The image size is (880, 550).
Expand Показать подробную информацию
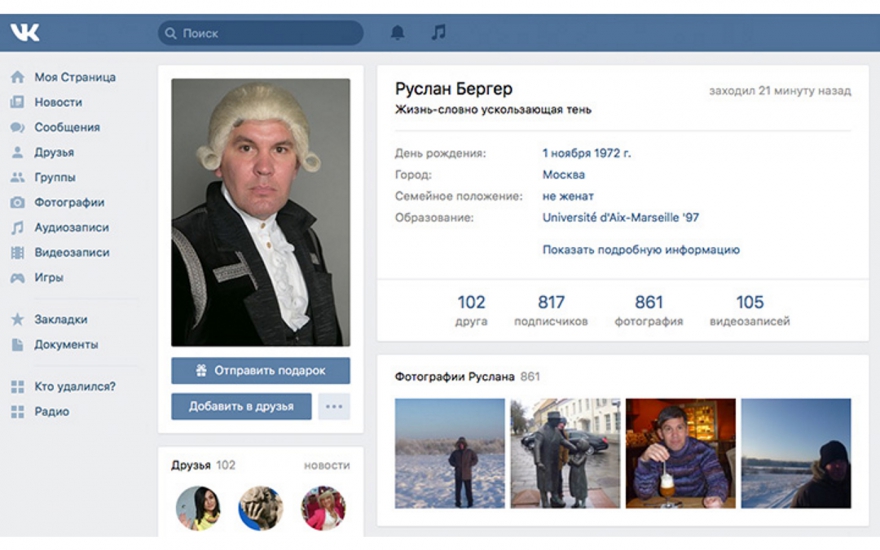pos(641,250)
